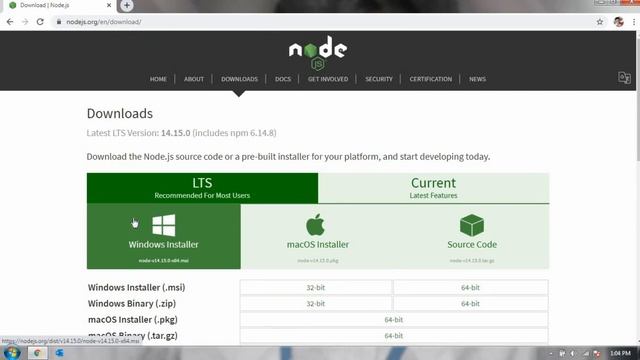Image resolution: width=640 pixels, height=360 pixels.
Task: Click the site language translate icon
Action: pos(624,78)
